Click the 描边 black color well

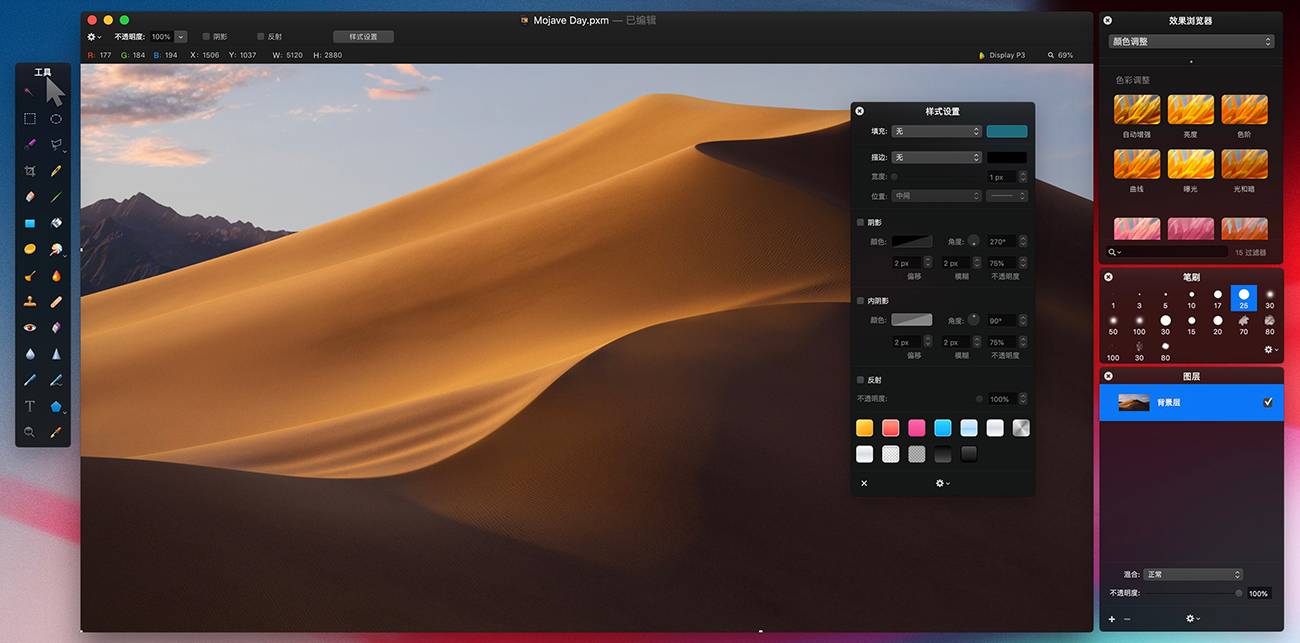coord(1006,157)
